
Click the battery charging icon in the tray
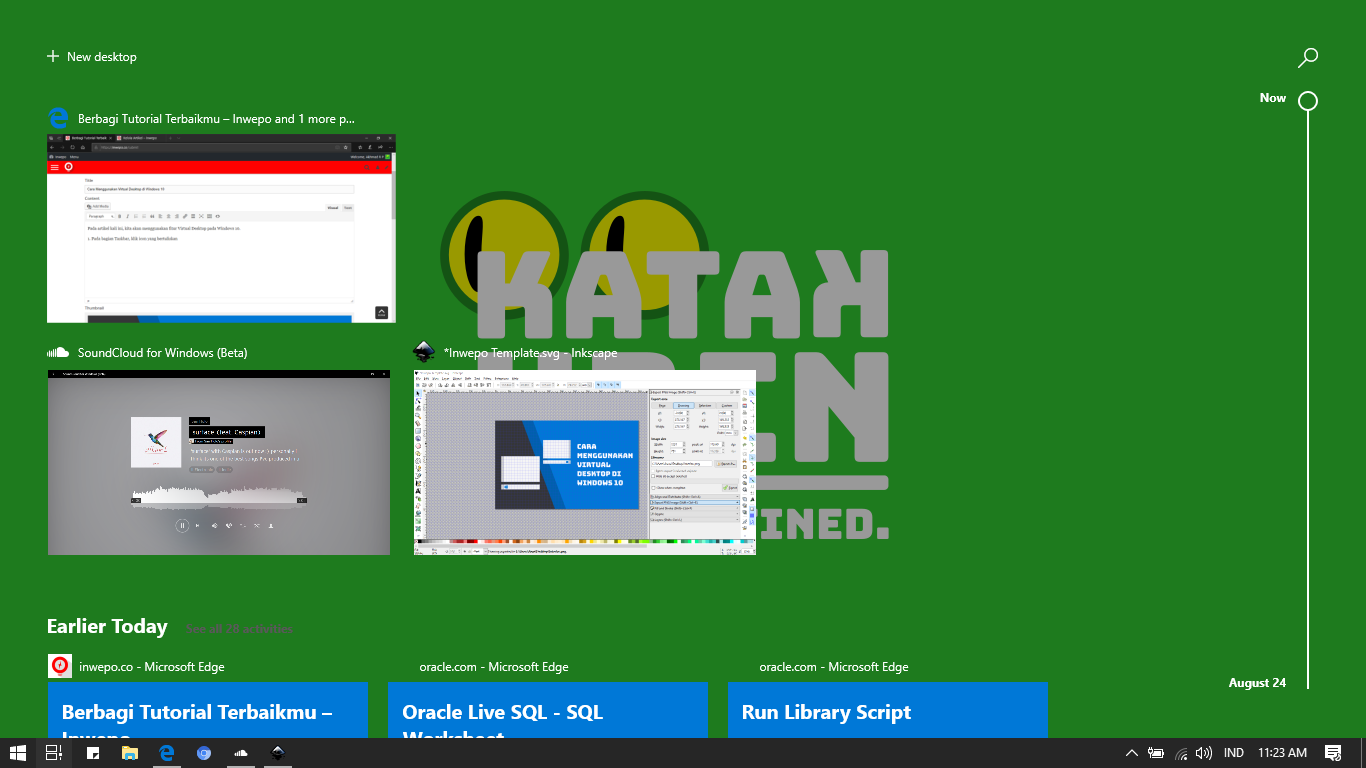[1156, 753]
